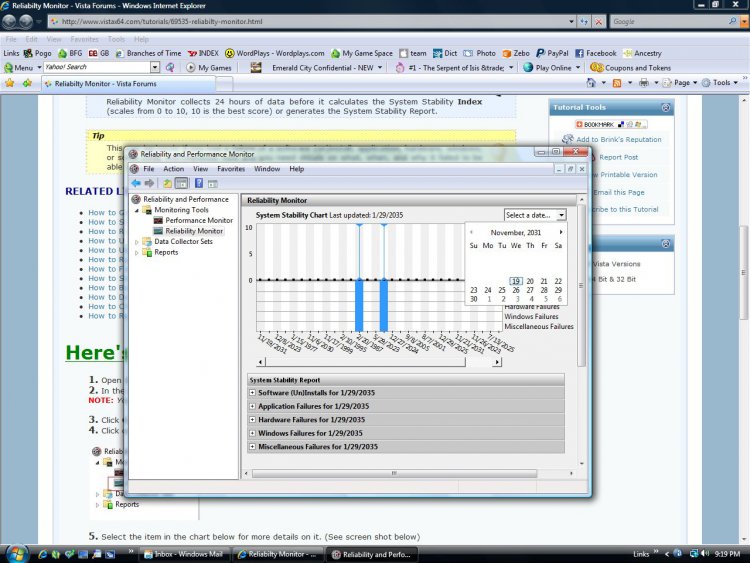Click the IE Home icon
This screenshot has width=750, height=563.
pos(591,83)
